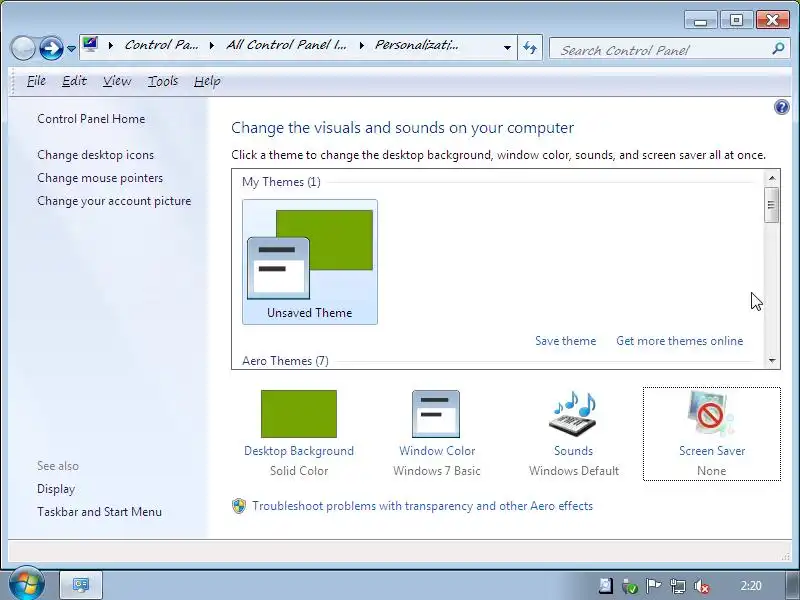Click the taskbar clock showing 2:20
The width and height of the screenshot is (800, 600).
pyautogui.click(x=751, y=586)
